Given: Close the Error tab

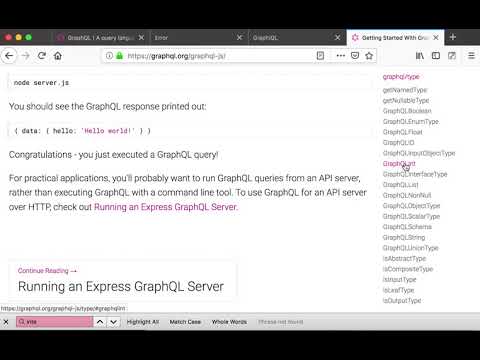Looking at the screenshot, I should click(x=239, y=37).
